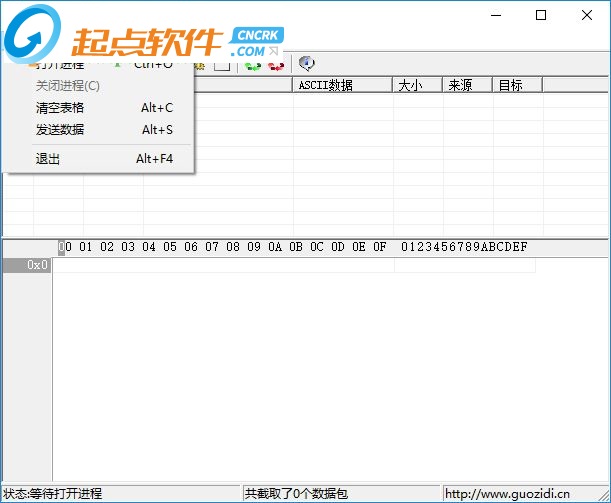Click the 共截取了0个数据包 status panel
The width and height of the screenshot is (611, 503).
click(x=341, y=494)
